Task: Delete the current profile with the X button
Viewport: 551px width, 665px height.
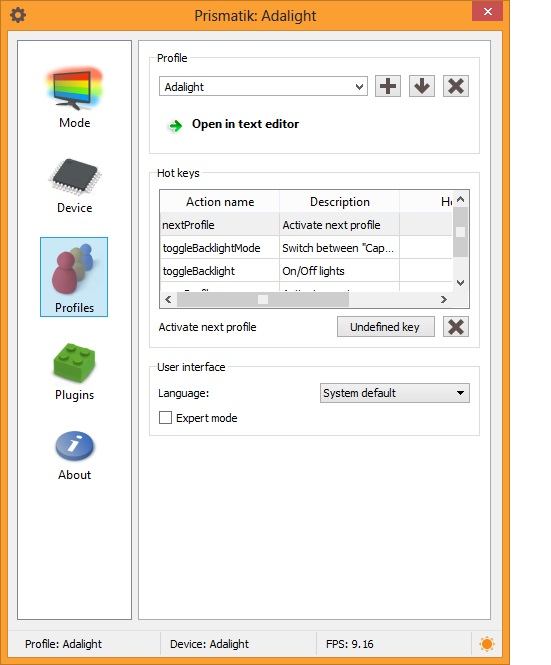Action: pos(456,87)
